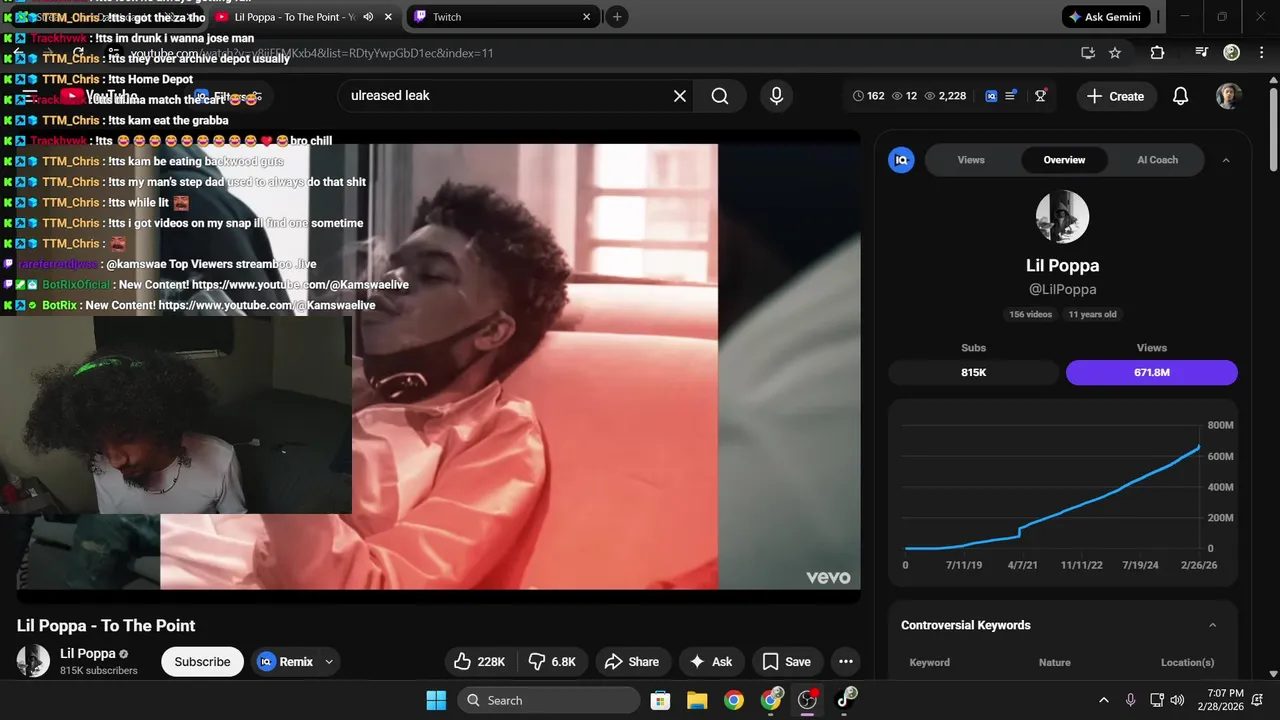Click the channel views growth chart
Viewport: 1280px width, 720px height.
click(x=1062, y=492)
